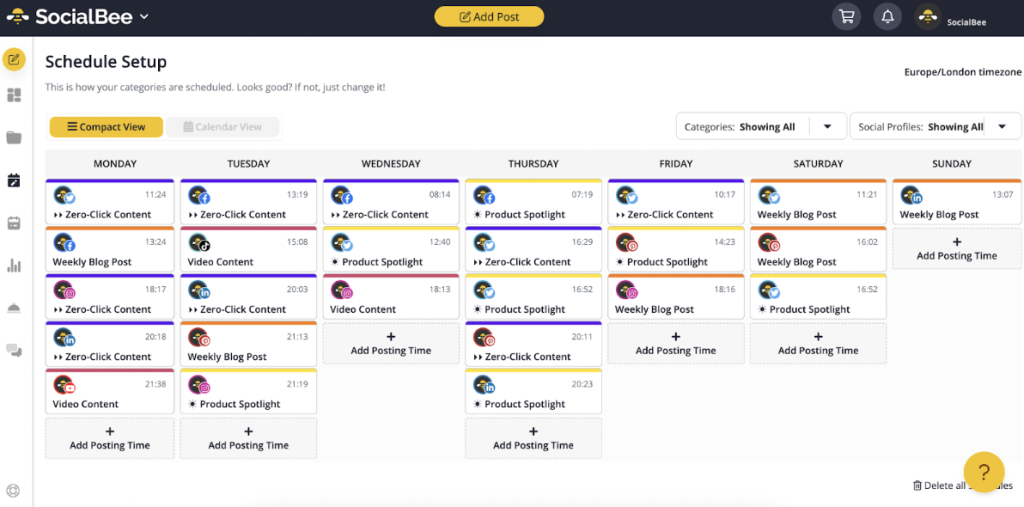Click the yellow help question mark button
The image size is (1024, 507).
click(984, 472)
